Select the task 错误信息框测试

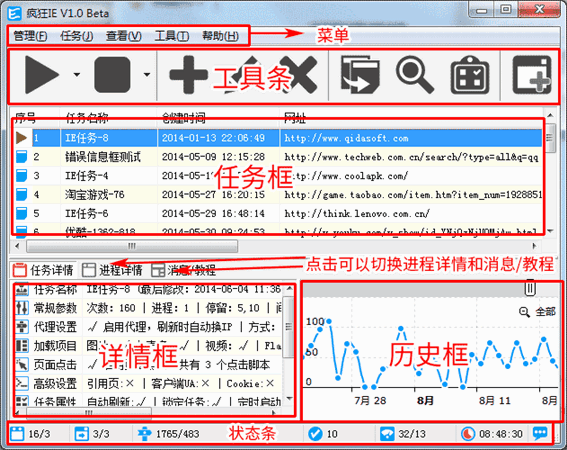click(x=102, y=157)
